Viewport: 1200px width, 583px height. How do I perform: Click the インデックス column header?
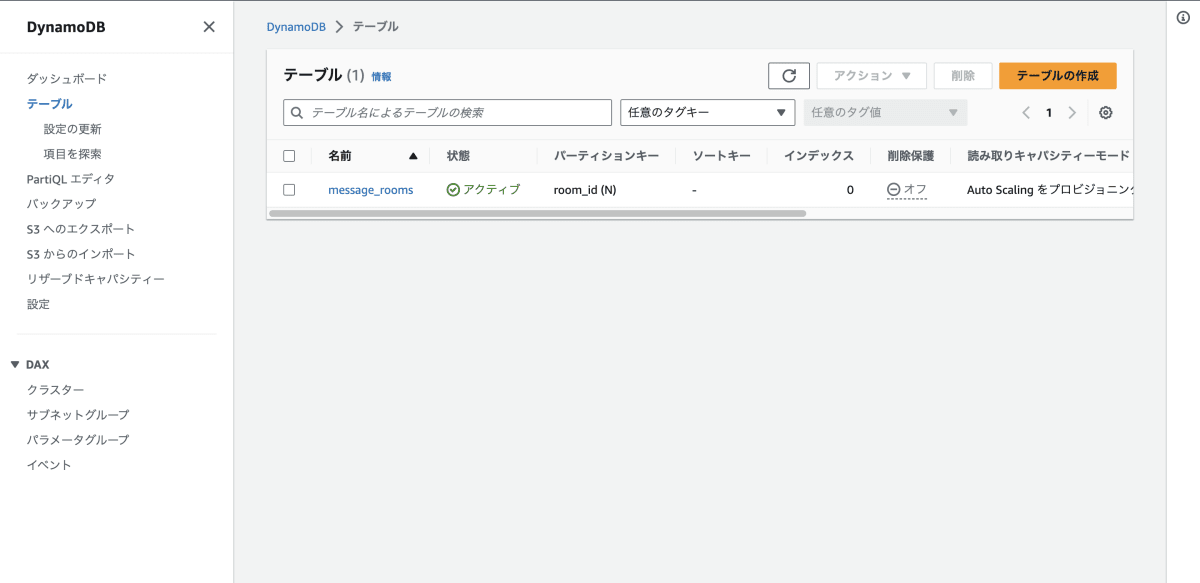[x=819, y=156]
